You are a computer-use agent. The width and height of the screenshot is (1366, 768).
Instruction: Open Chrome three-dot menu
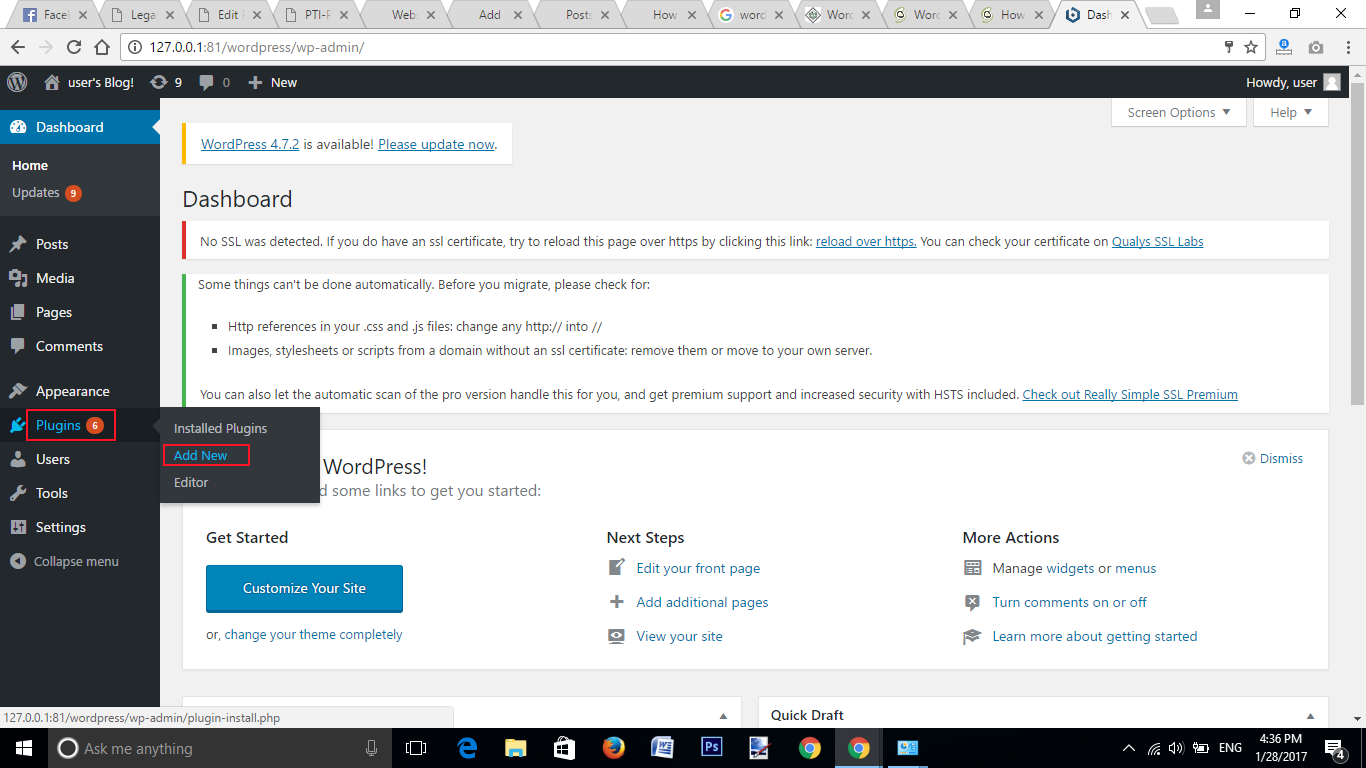(x=1349, y=47)
